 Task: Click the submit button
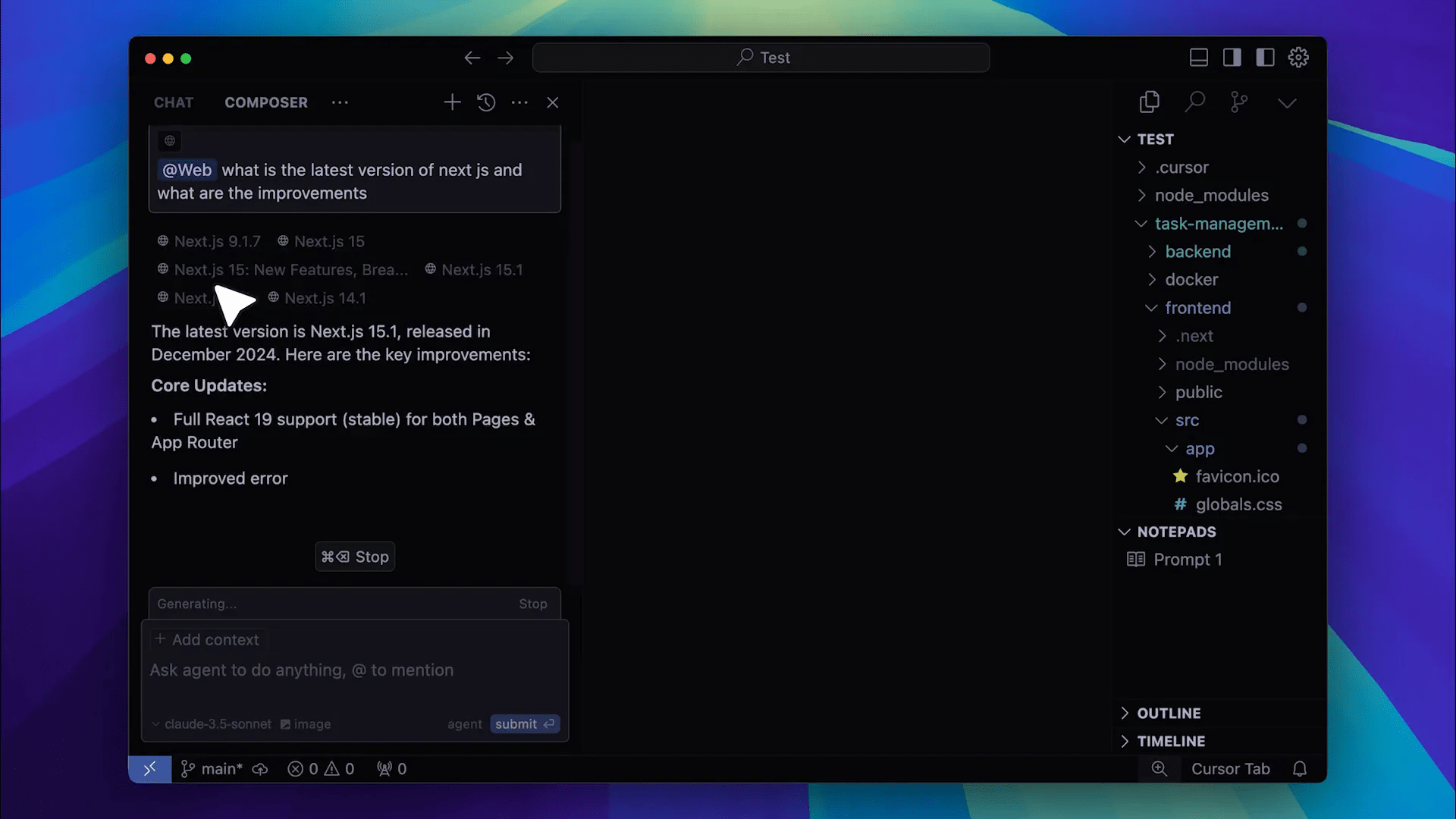coord(525,724)
